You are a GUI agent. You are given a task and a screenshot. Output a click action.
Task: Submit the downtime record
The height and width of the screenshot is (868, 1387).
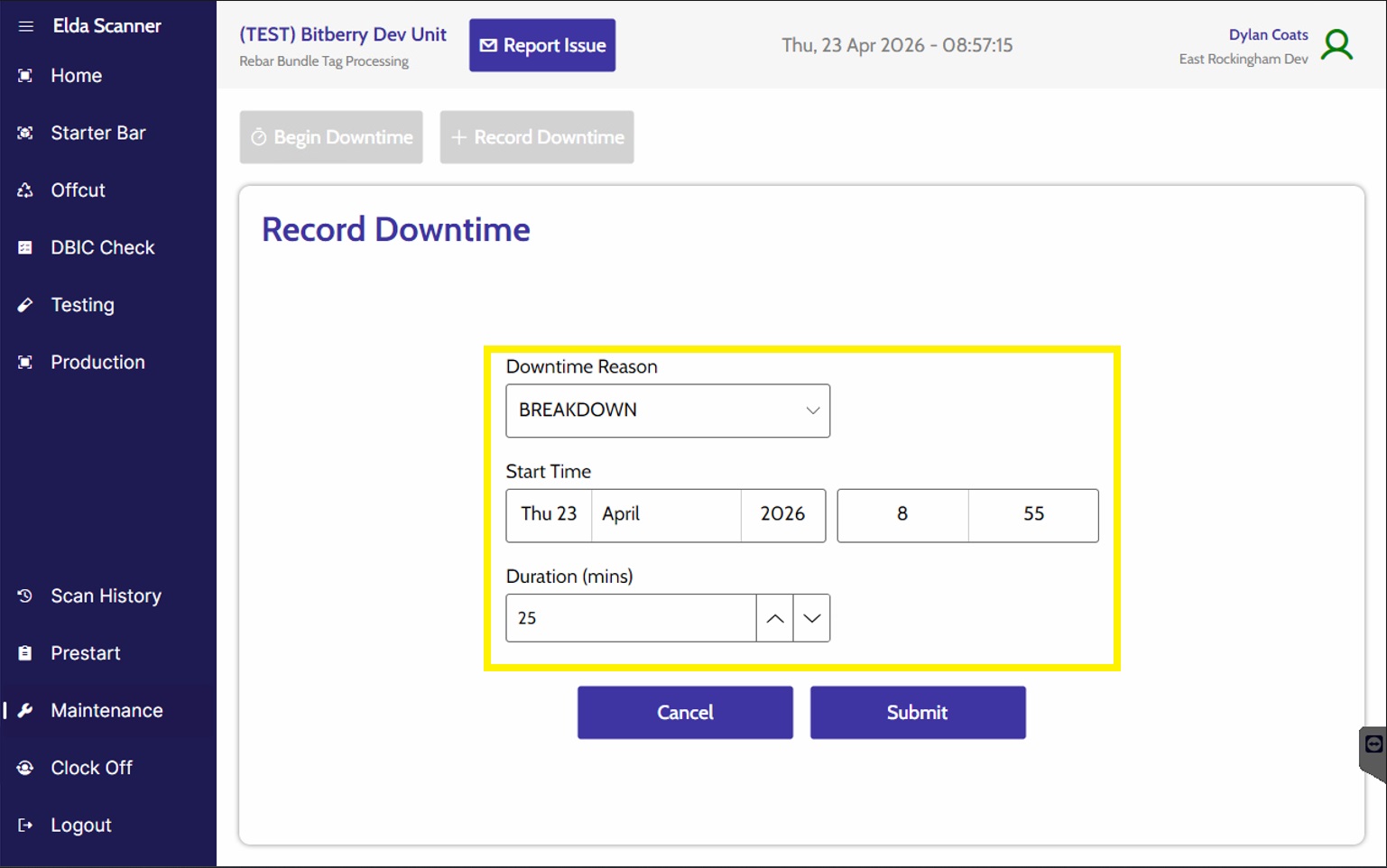[x=918, y=713]
